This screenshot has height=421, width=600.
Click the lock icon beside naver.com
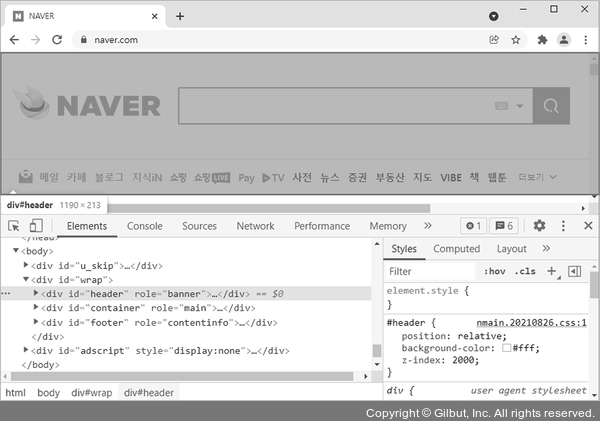(x=84, y=40)
